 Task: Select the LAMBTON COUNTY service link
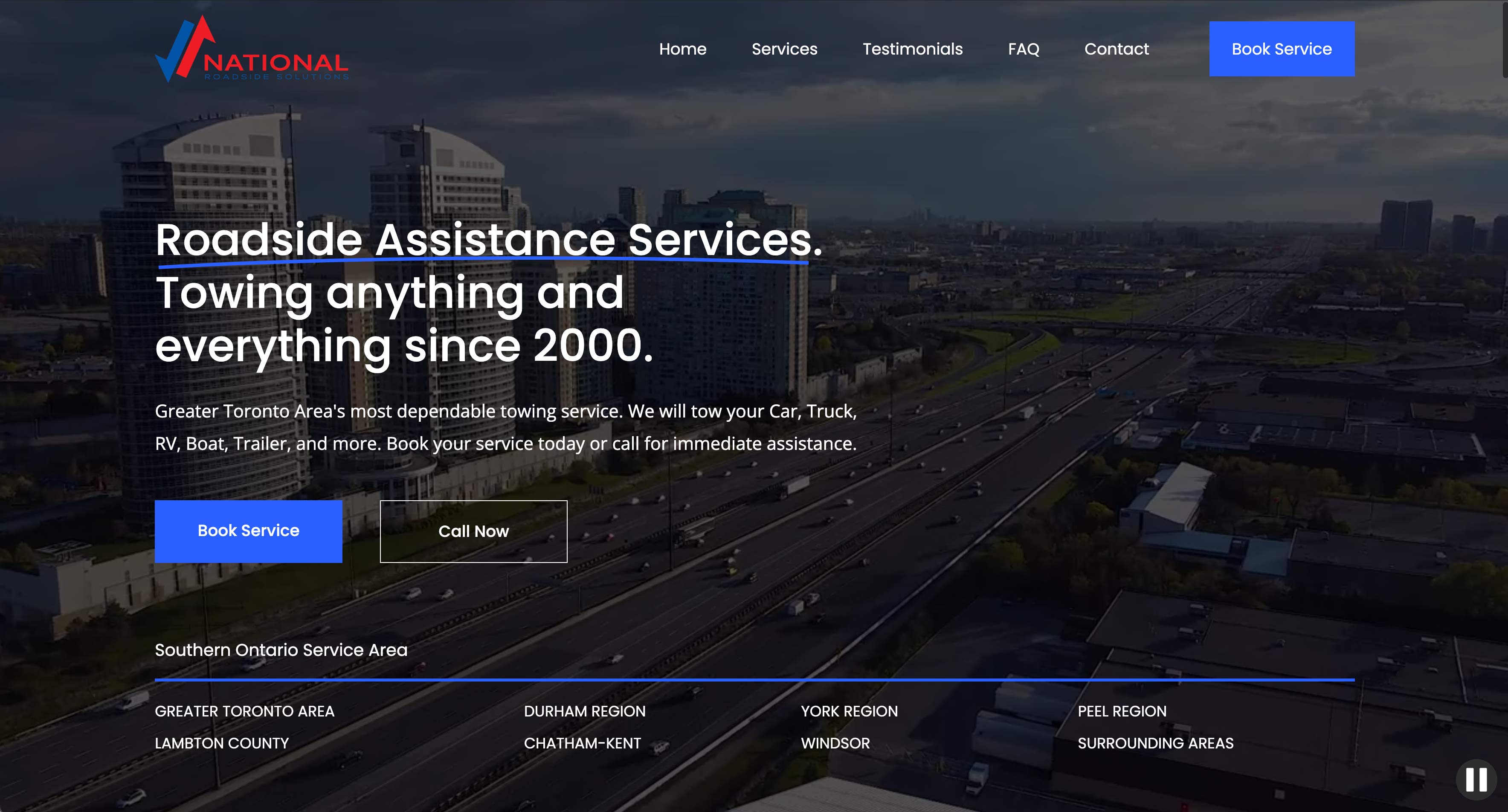(x=221, y=743)
